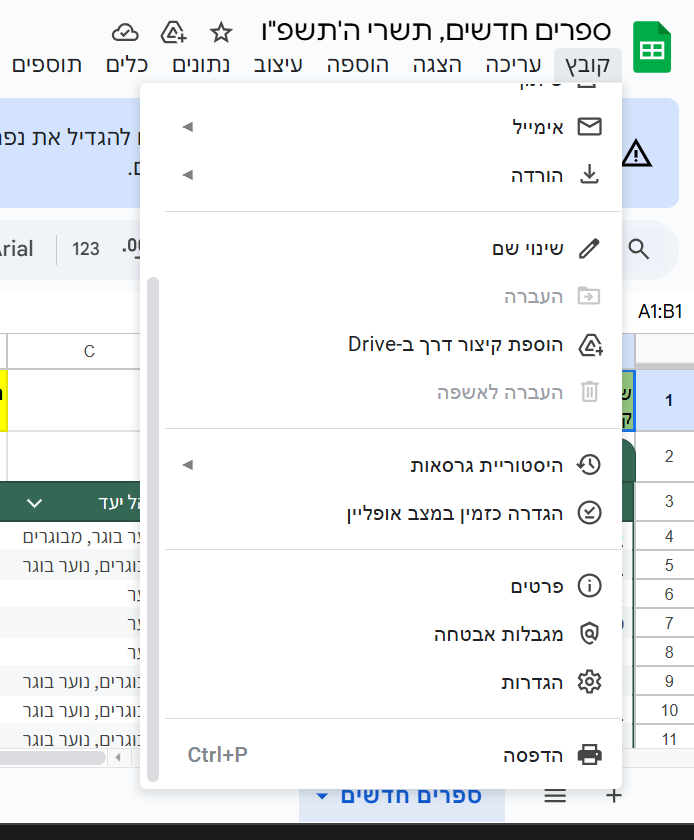Open the ספרים חדשים sheet tab dropdown
Image resolution: width=694 pixels, height=840 pixels.
coord(320,796)
